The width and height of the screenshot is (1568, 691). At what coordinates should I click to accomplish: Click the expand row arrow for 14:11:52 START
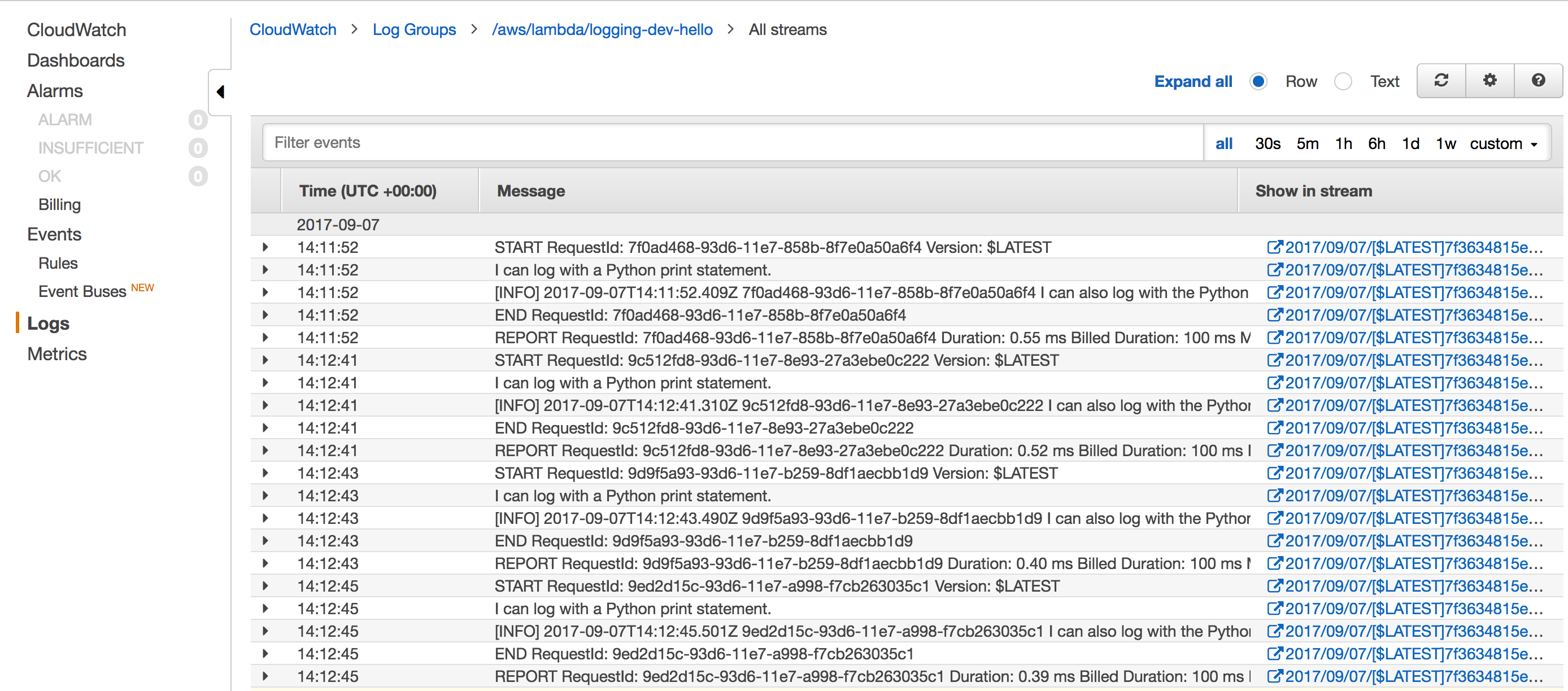coord(265,247)
